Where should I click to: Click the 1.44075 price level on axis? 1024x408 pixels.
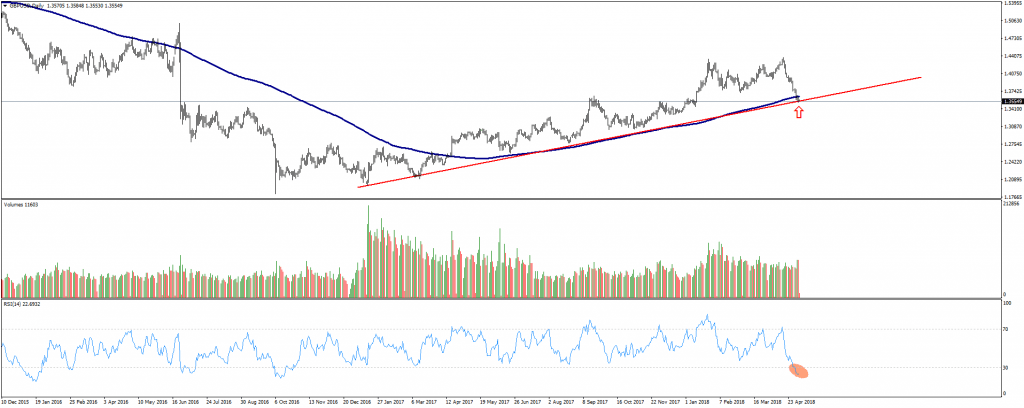1012,73
